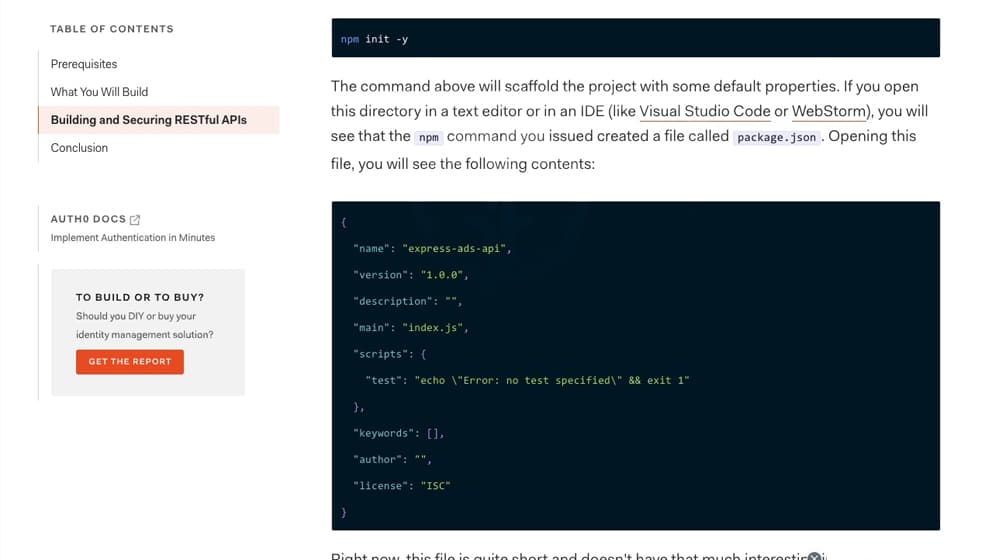Go to What You Will Build section

(x=99, y=92)
